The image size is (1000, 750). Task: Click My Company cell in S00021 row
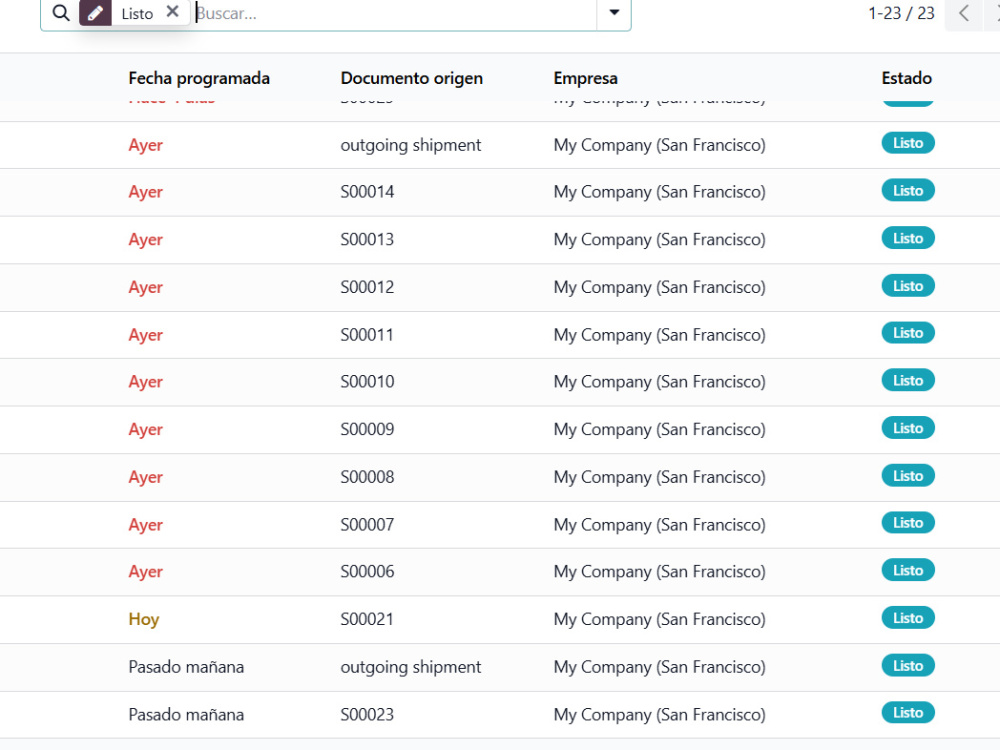tap(659, 619)
